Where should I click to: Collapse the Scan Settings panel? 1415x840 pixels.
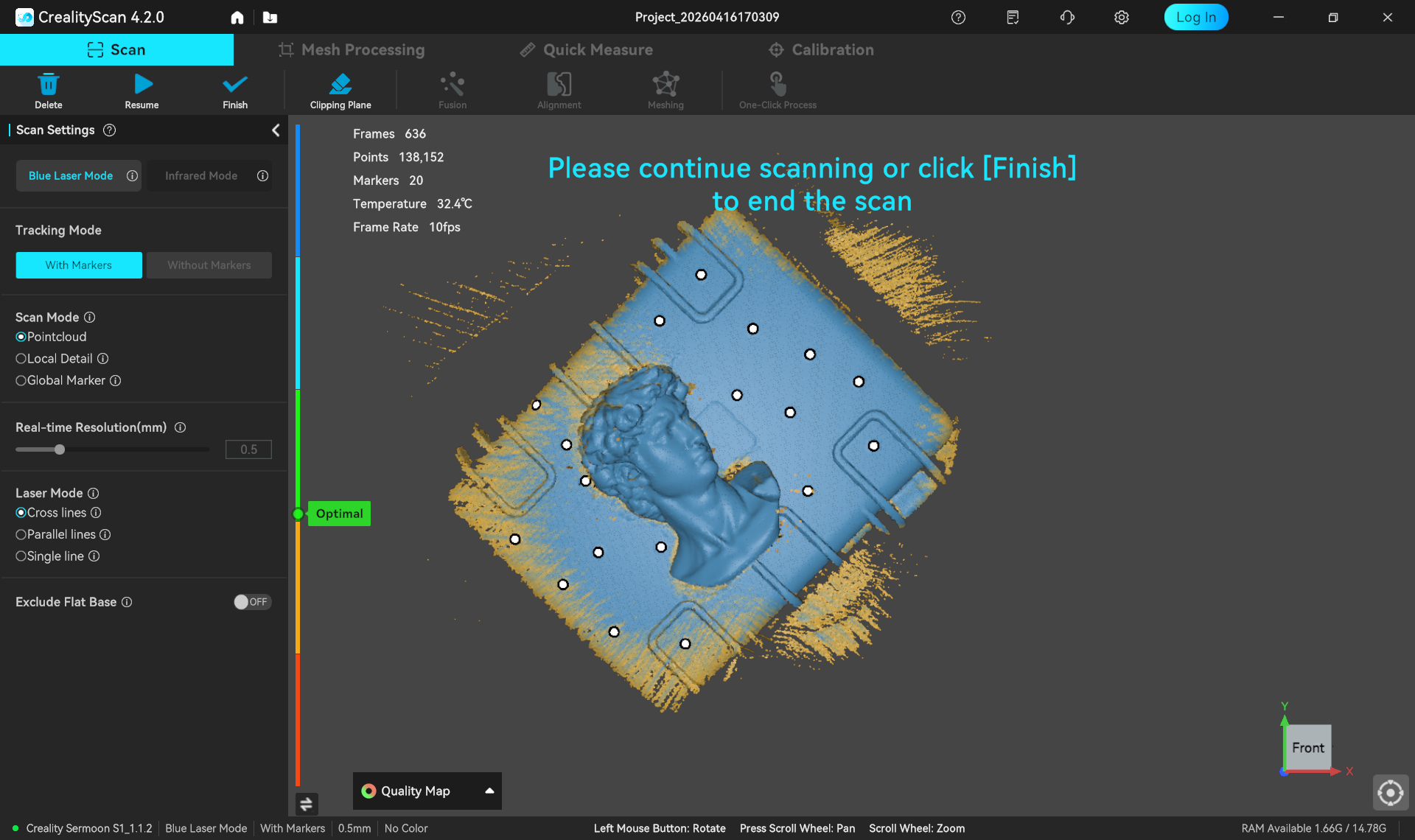point(276,130)
